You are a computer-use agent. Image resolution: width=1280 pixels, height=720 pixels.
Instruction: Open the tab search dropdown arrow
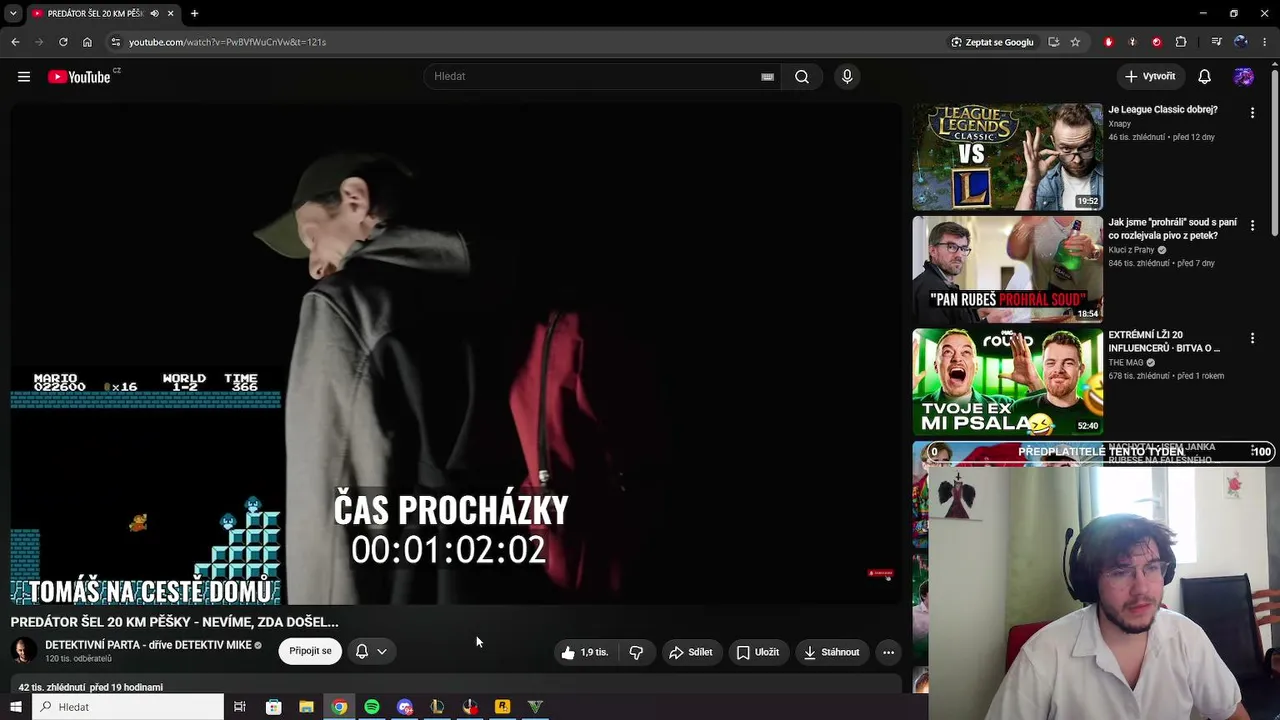(x=13, y=13)
